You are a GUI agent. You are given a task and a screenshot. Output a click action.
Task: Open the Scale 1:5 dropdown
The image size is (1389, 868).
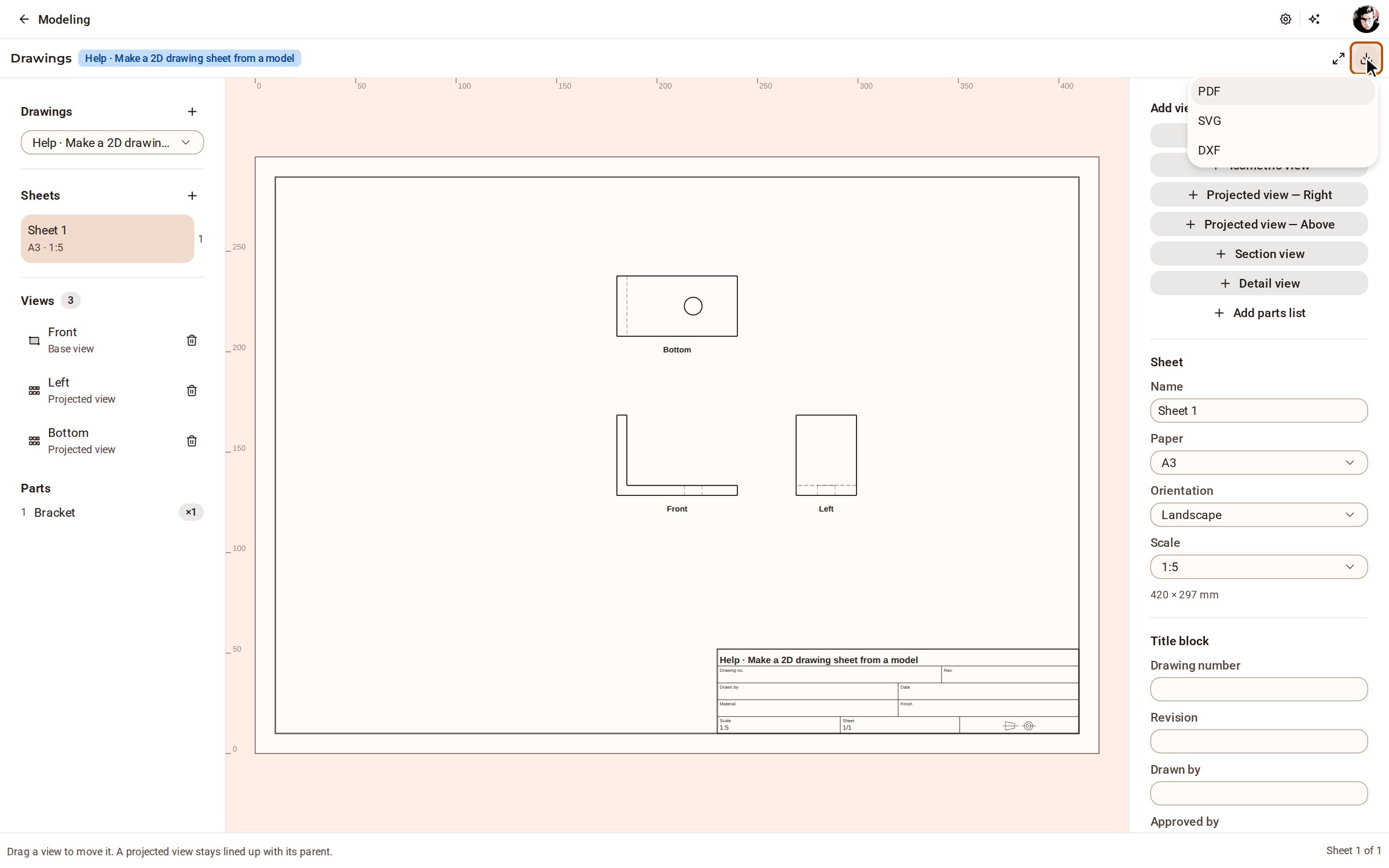(x=1259, y=567)
